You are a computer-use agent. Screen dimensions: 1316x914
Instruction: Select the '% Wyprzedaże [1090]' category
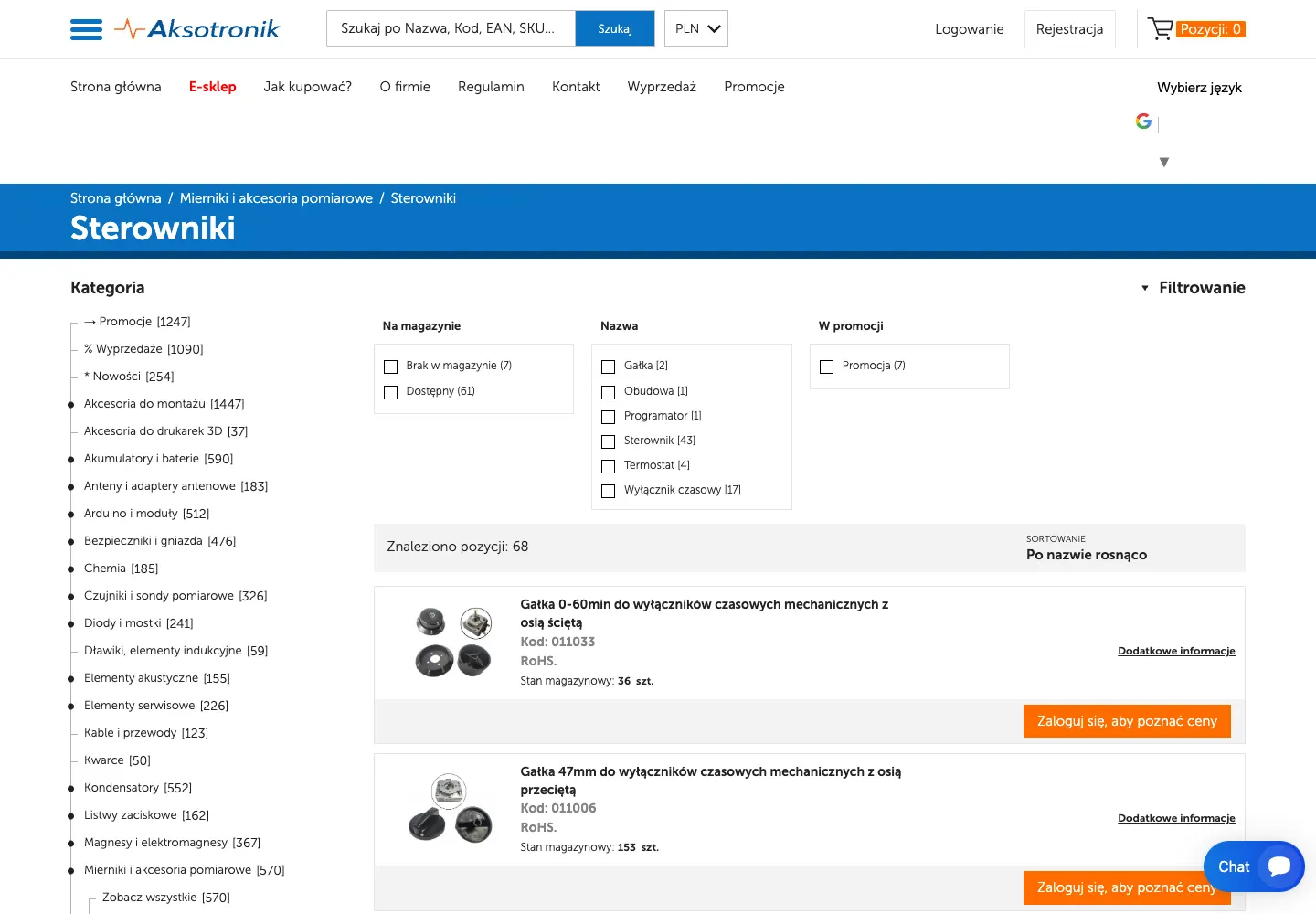pyautogui.click(x=143, y=349)
